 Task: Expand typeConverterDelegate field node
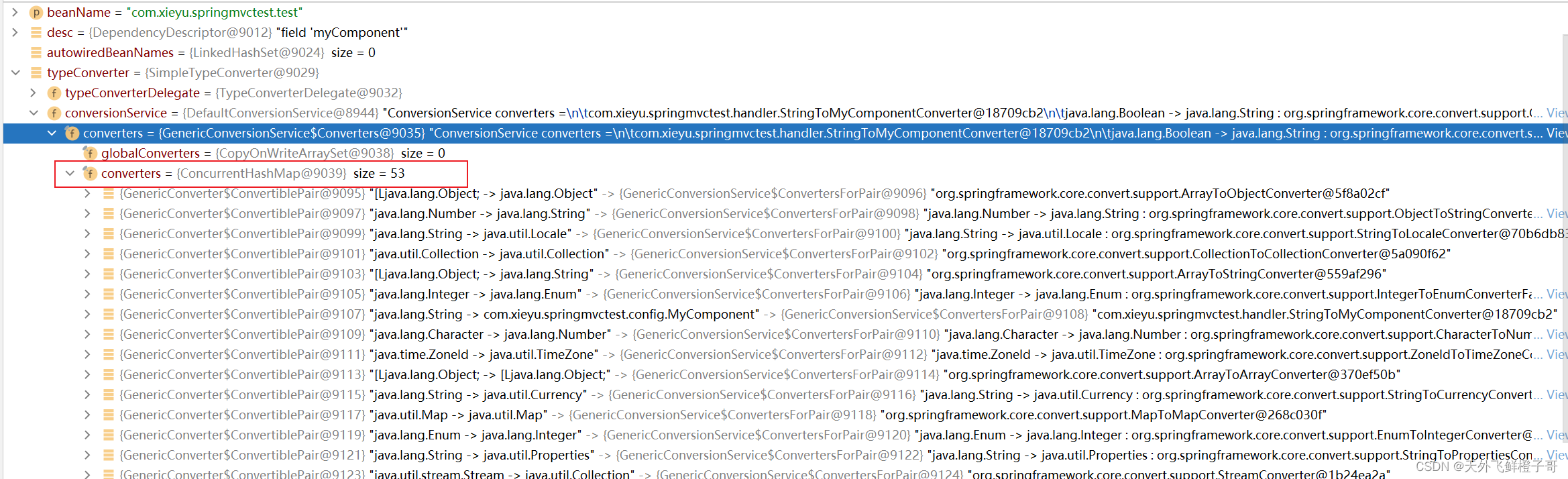tap(34, 93)
